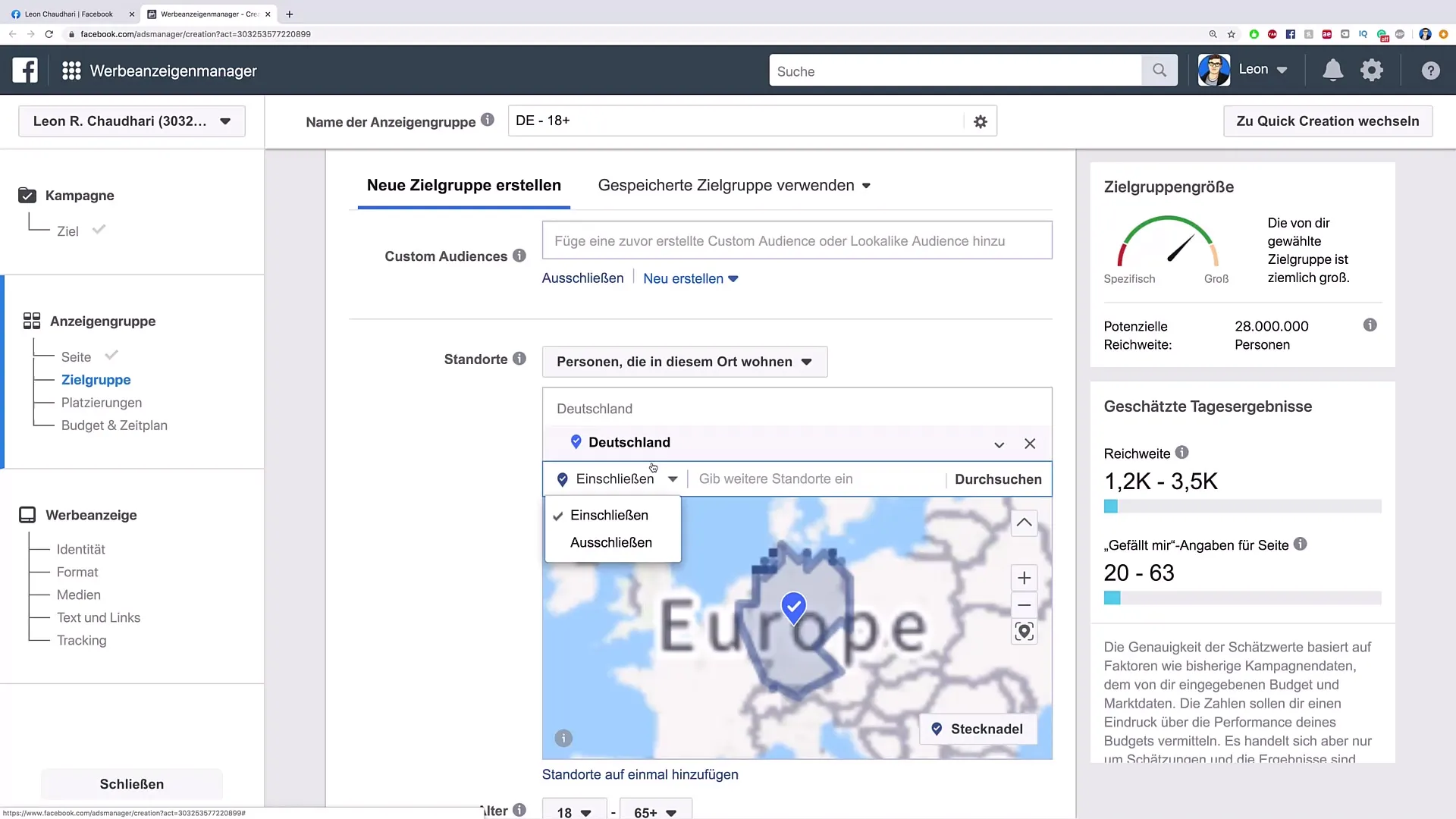Click the search bar icon
The width and height of the screenshot is (1456, 819).
(x=1159, y=70)
